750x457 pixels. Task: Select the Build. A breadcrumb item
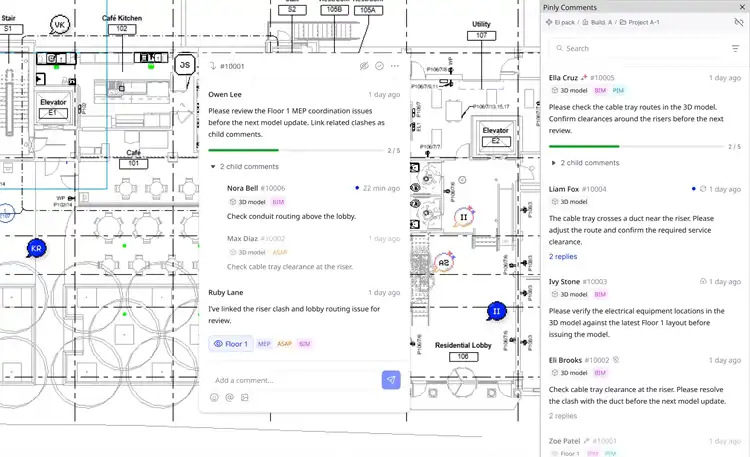[x=597, y=22]
